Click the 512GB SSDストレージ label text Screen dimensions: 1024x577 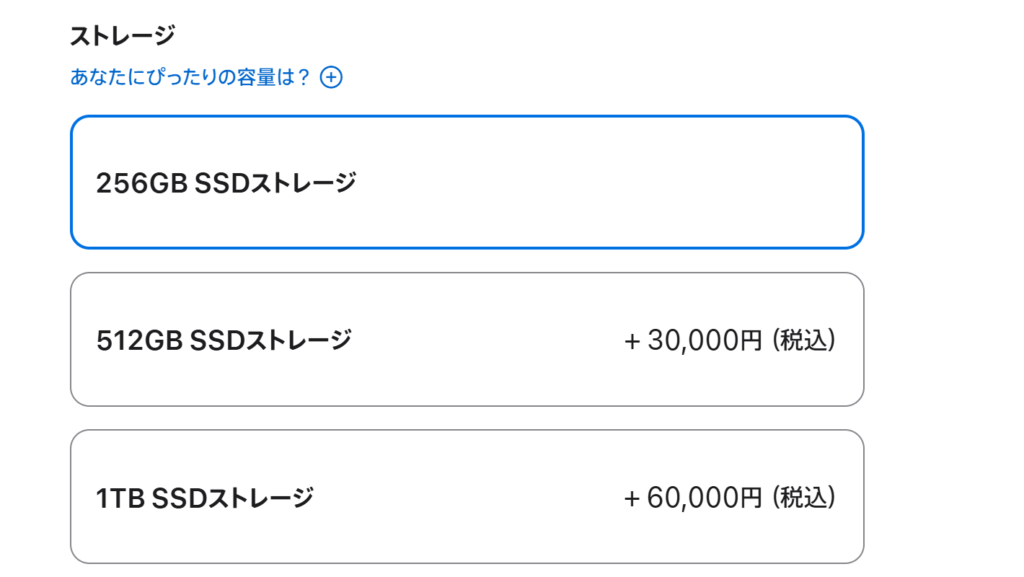tap(224, 340)
